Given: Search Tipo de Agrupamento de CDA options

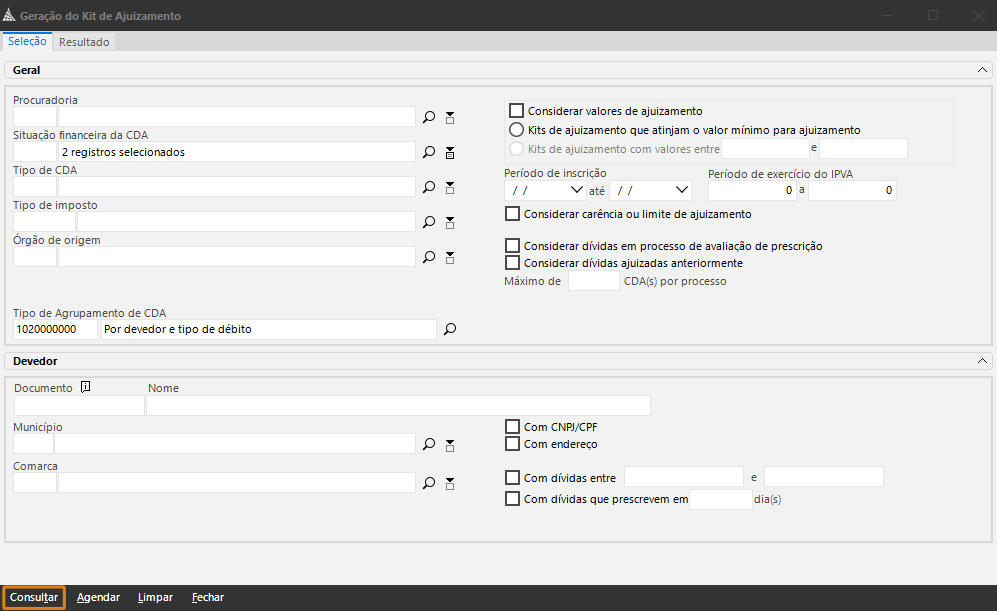Looking at the screenshot, I should [x=450, y=329].
